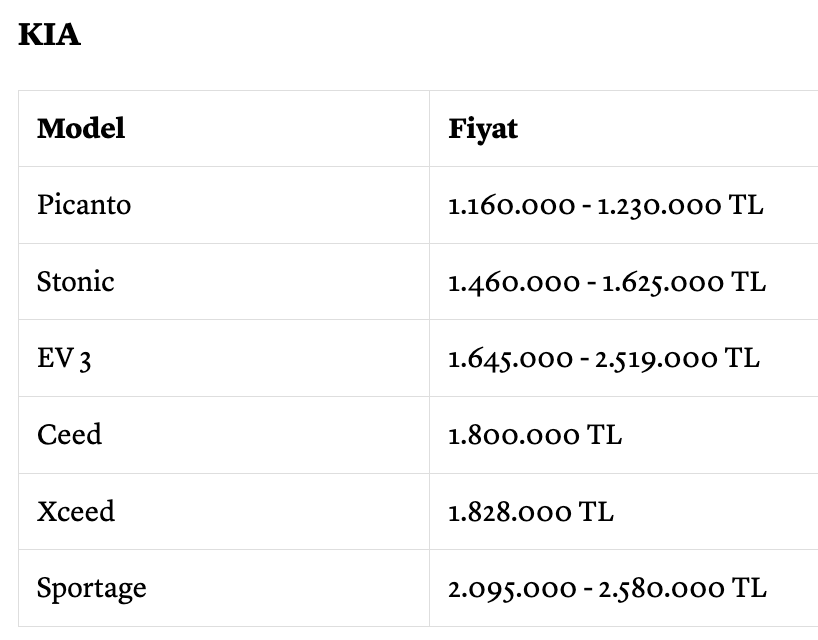
Task: Click the Xceed price 1.828.000 TL
Action: pyautogui.click(x=531, y=512)
